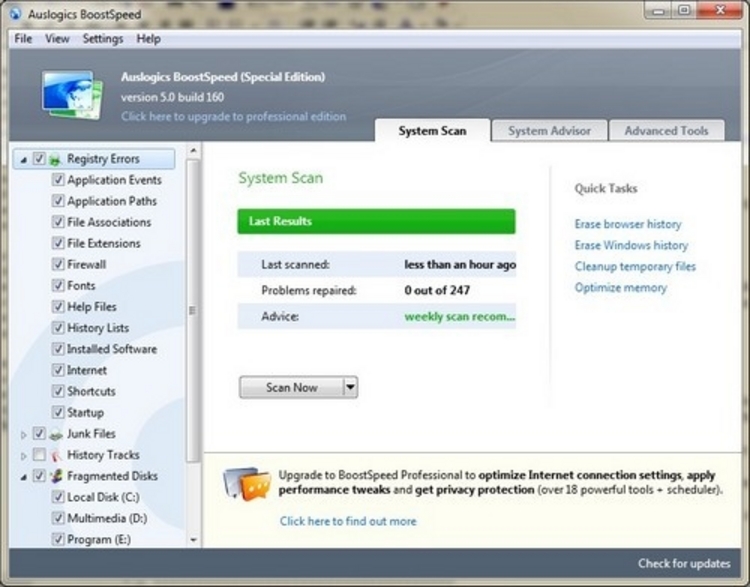
Task: Collapse the Registry Errors tree node
Action: coord(23,161)
